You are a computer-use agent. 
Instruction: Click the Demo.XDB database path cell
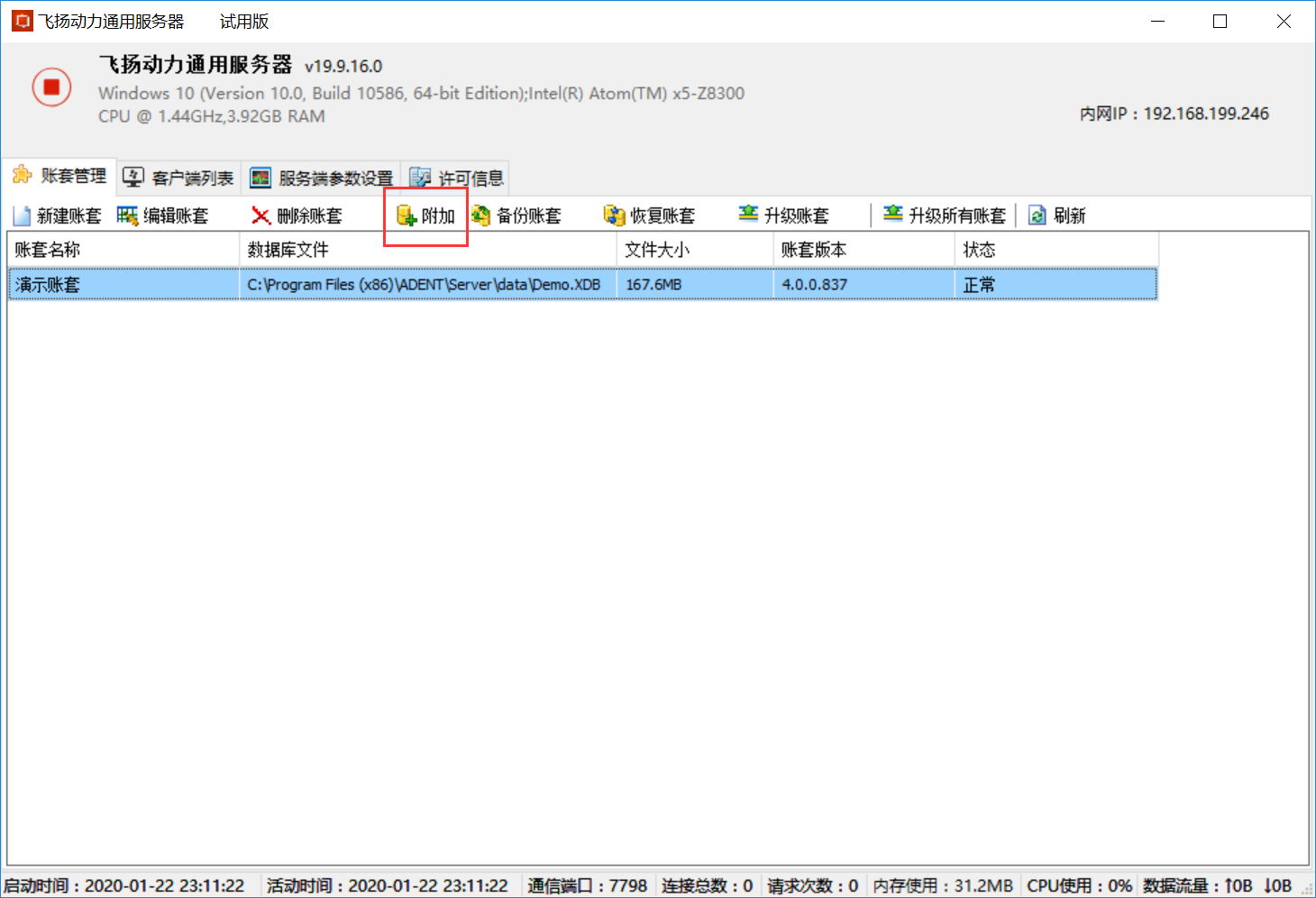[428, 284]
